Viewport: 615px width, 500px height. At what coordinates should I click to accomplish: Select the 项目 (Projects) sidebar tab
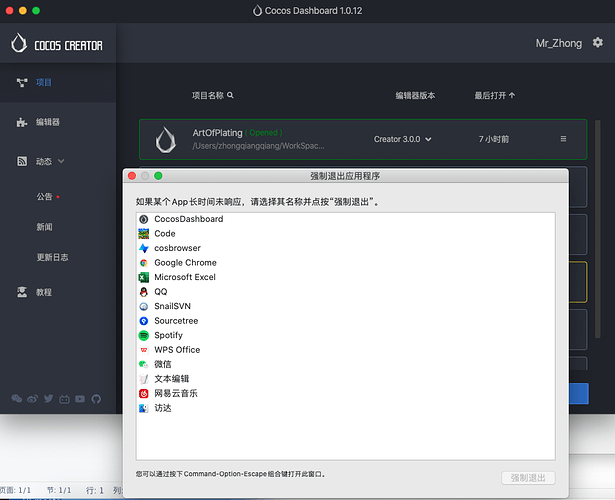tap(58, 82)
